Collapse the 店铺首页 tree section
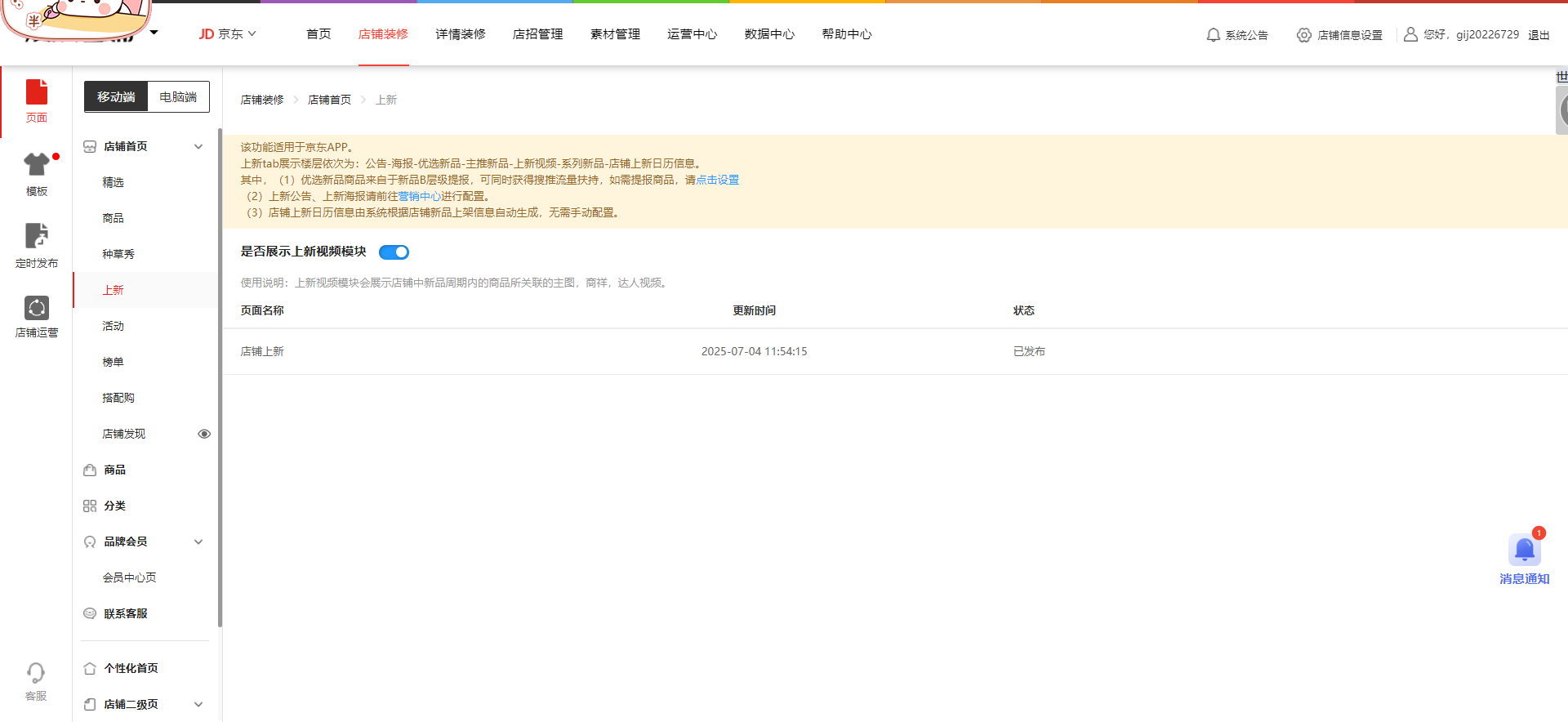Screen dimensions: 1568x722 pos(198,147)
